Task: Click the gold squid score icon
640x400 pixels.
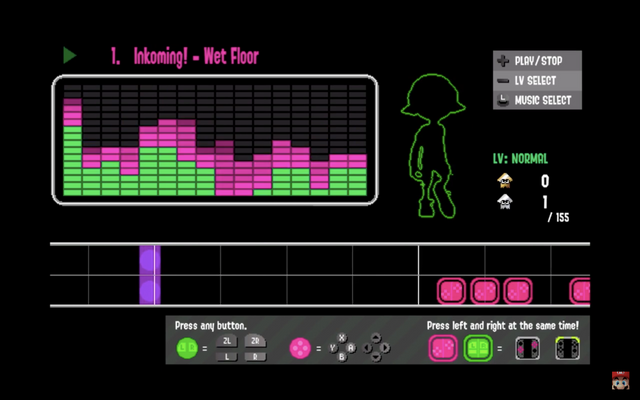Action: tap(505, 180)
